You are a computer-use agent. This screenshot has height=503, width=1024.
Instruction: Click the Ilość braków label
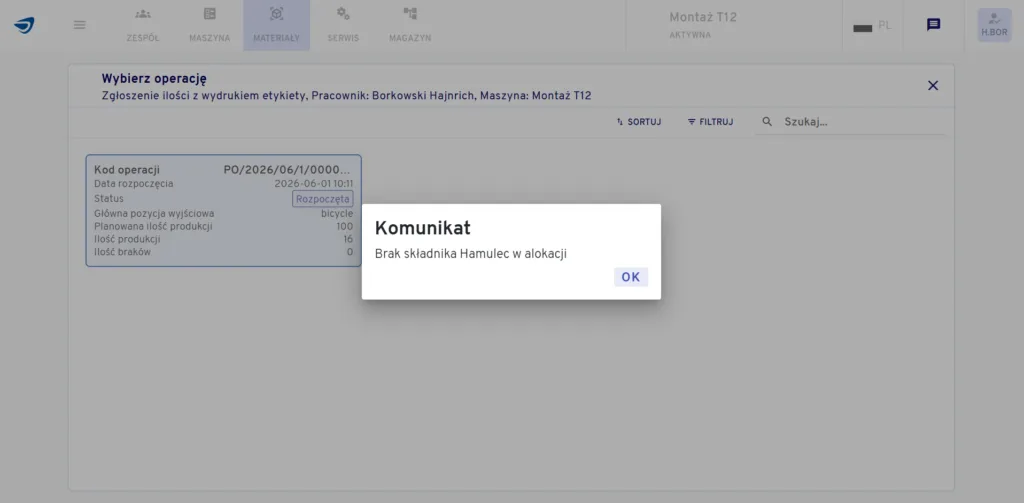[x=122, y=252]
